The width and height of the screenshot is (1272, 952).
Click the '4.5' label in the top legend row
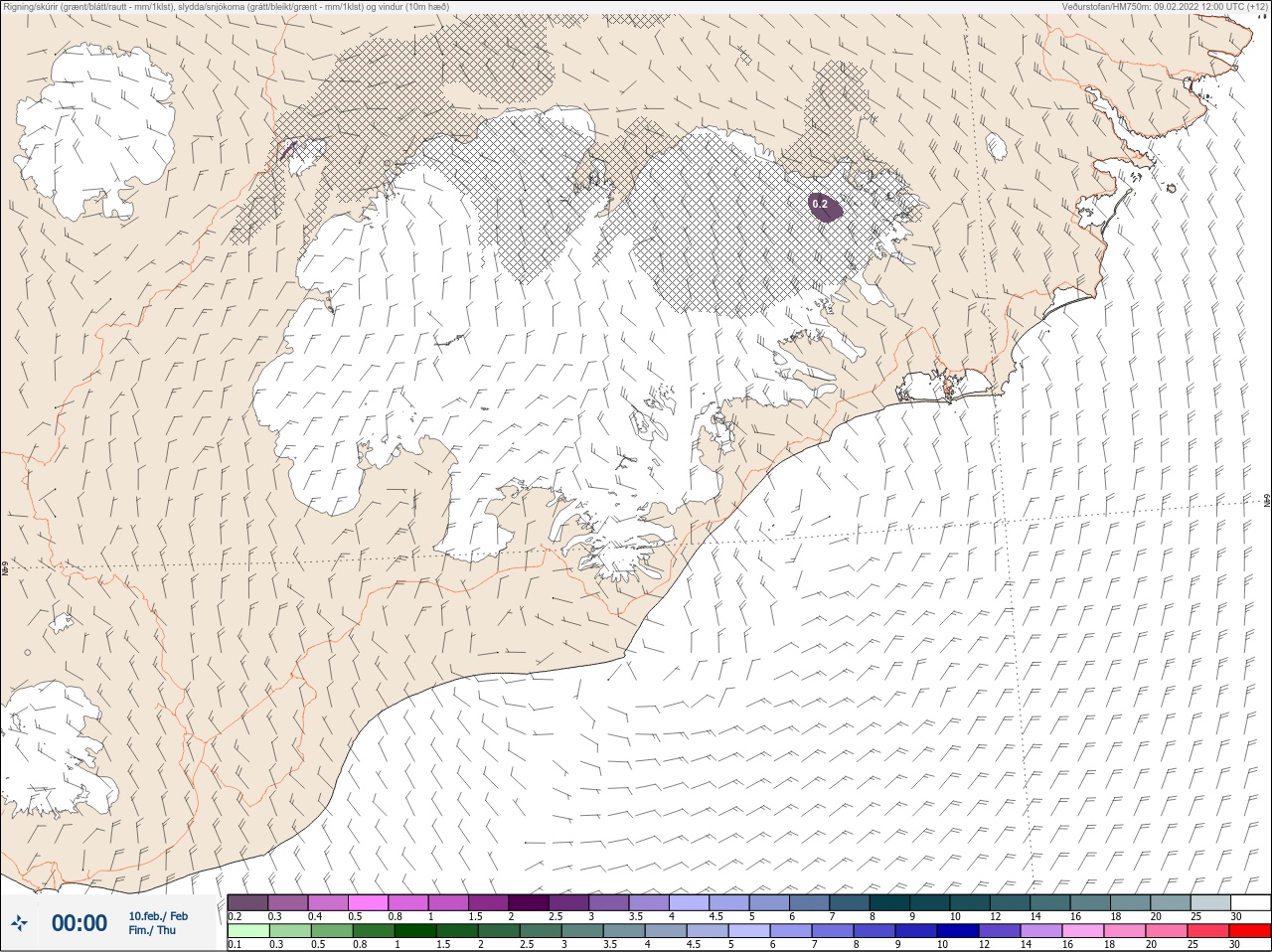(716, 916)
